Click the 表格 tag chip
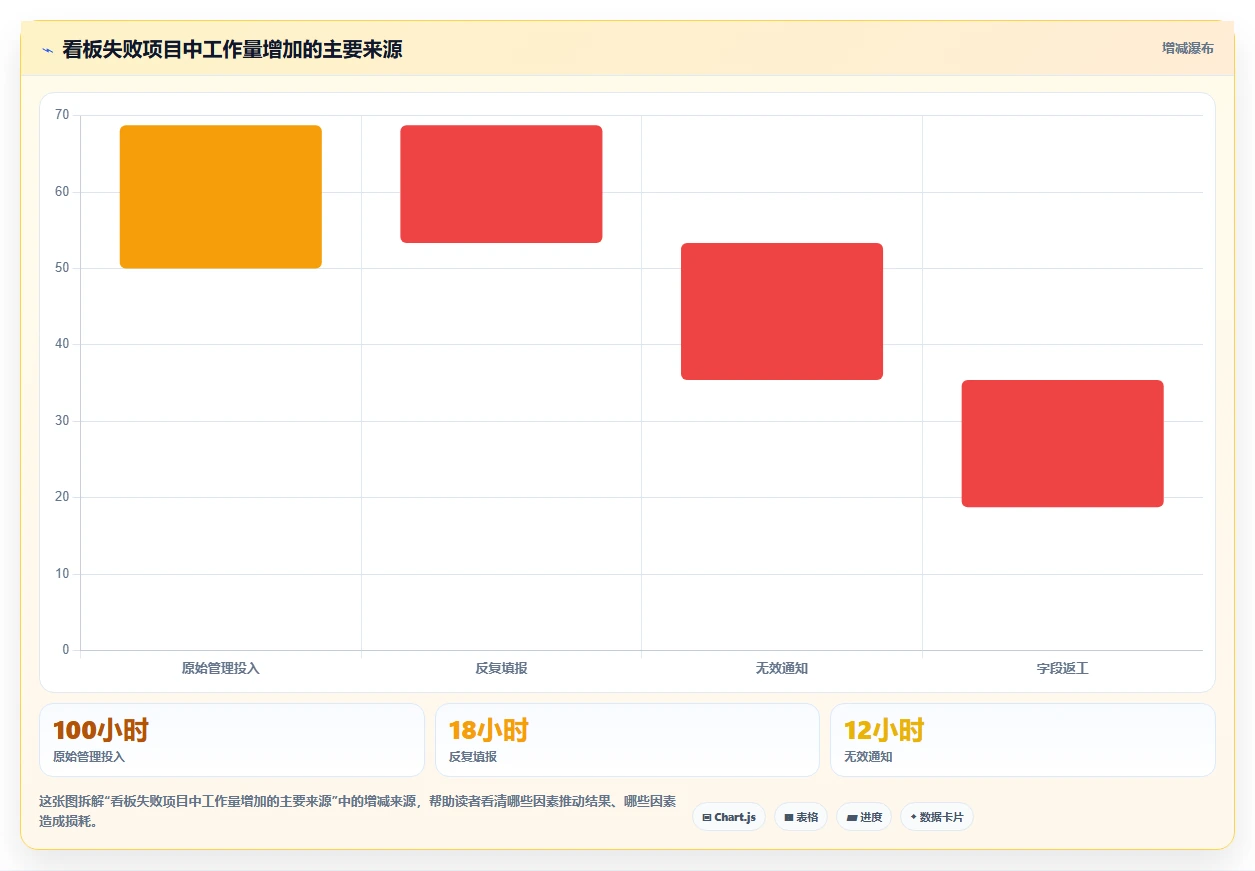The height and width of the screenshot is (871, 1255). (801, 817)
